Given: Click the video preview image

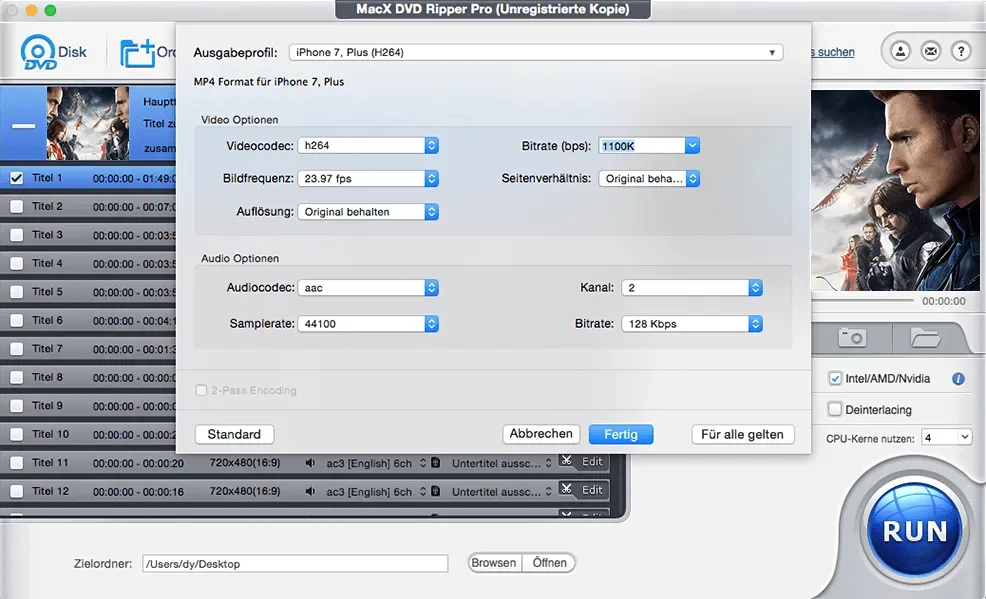Looking at the screenshot, I should tap(895, 190).
